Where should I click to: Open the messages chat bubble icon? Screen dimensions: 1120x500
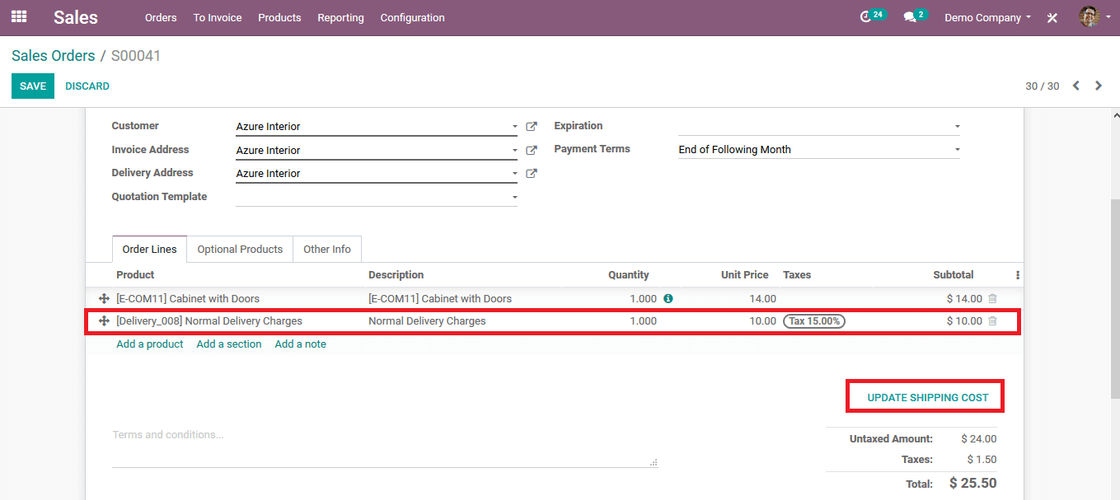(909, 17)
